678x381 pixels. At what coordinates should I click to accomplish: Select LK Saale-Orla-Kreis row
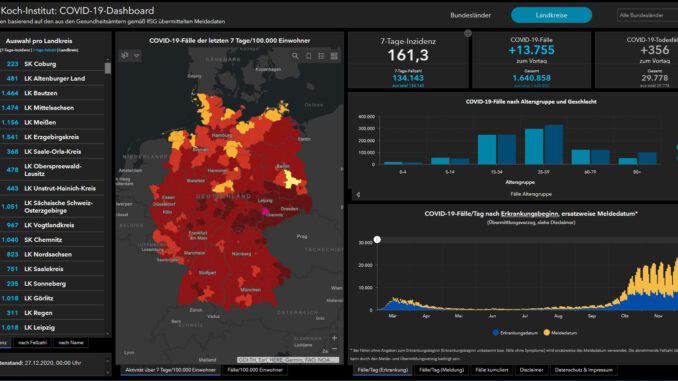pos(52,152)
